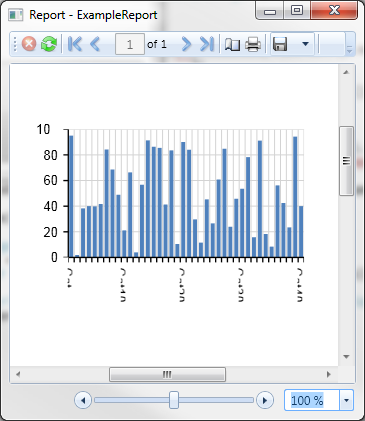Go to the previous page arrow

point(95,44)
